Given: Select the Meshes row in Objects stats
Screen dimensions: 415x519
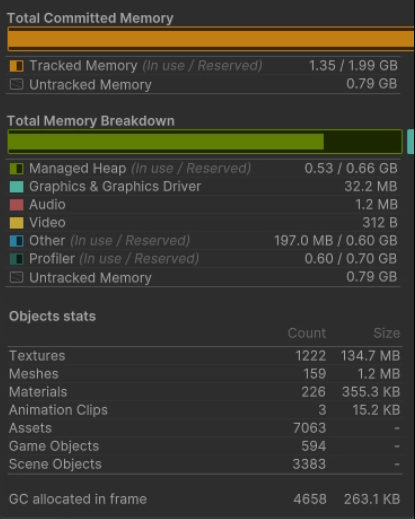Looking at the screenshot, I should [x=204, y=374].
